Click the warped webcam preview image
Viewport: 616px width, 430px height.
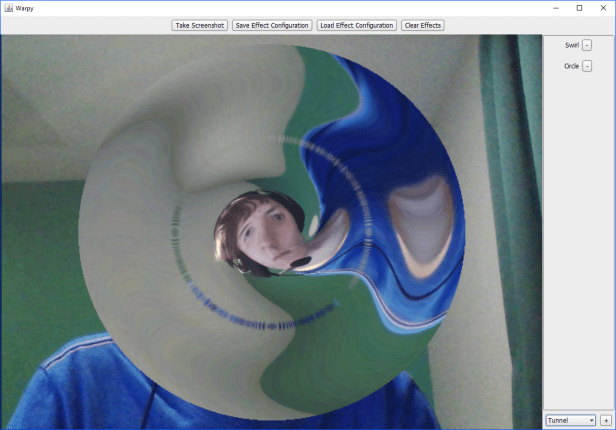271,232
